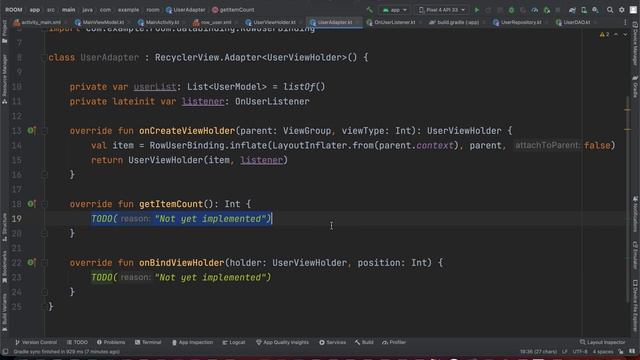Click the Search Everywhere magnifier icon
This screenshot has width=640, height=360.
tap(610, 10)
